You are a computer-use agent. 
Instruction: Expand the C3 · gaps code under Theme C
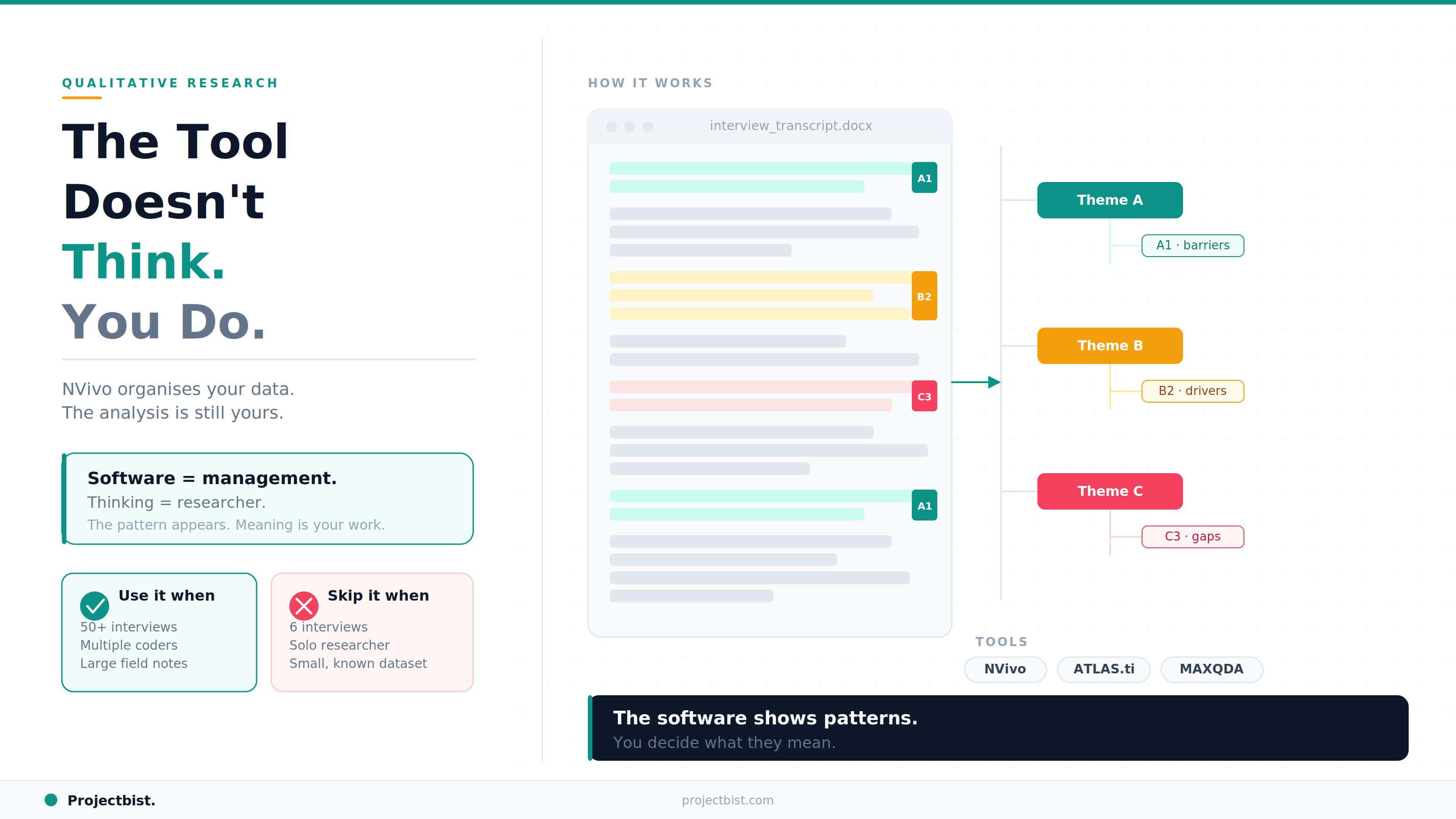(x=1193, y=536)
